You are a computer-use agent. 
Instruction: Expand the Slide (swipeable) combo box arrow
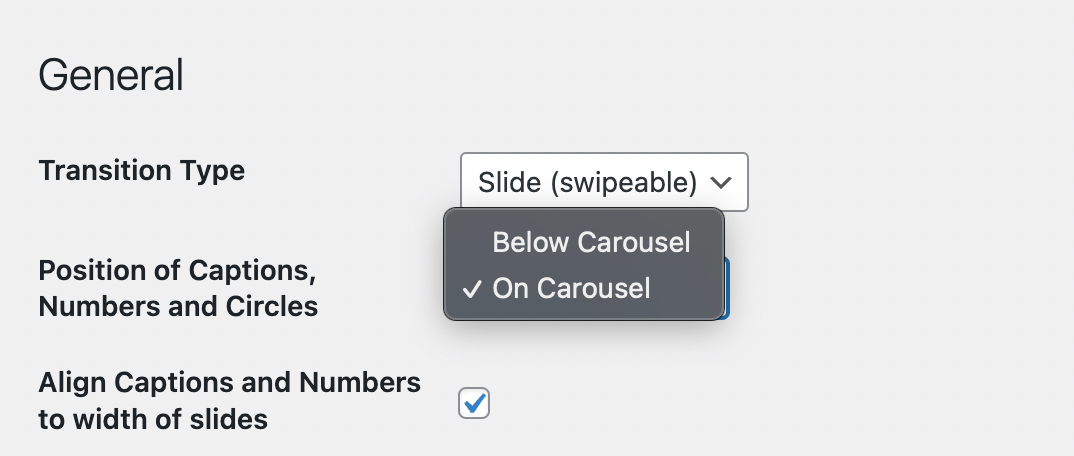coord(721,182)
